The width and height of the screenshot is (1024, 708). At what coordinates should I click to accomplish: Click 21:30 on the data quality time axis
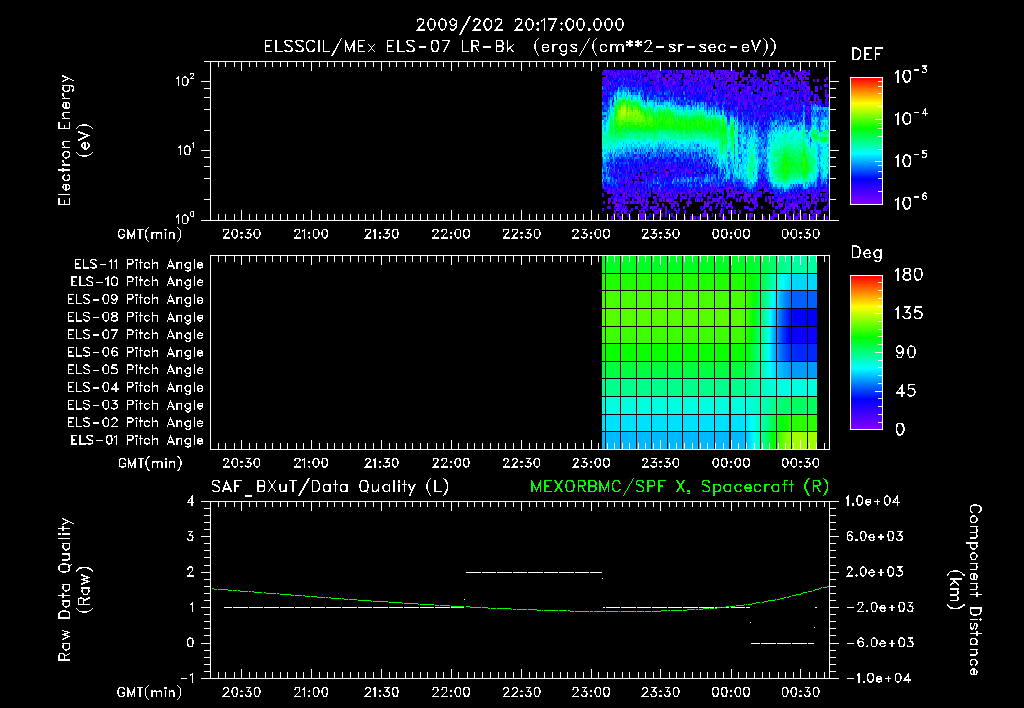click(x=381, y=692)
